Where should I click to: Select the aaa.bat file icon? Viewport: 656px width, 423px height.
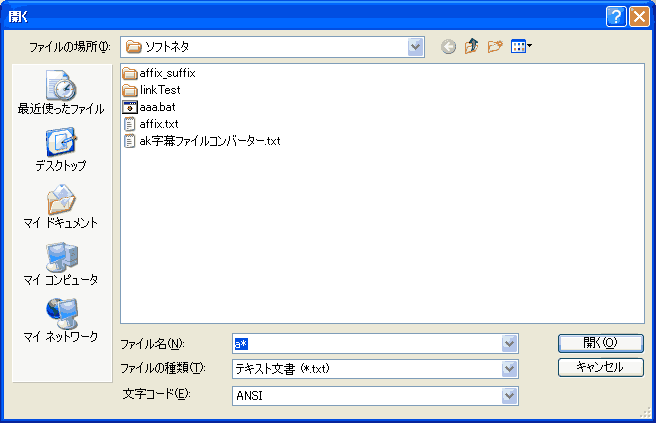(130, 107)
